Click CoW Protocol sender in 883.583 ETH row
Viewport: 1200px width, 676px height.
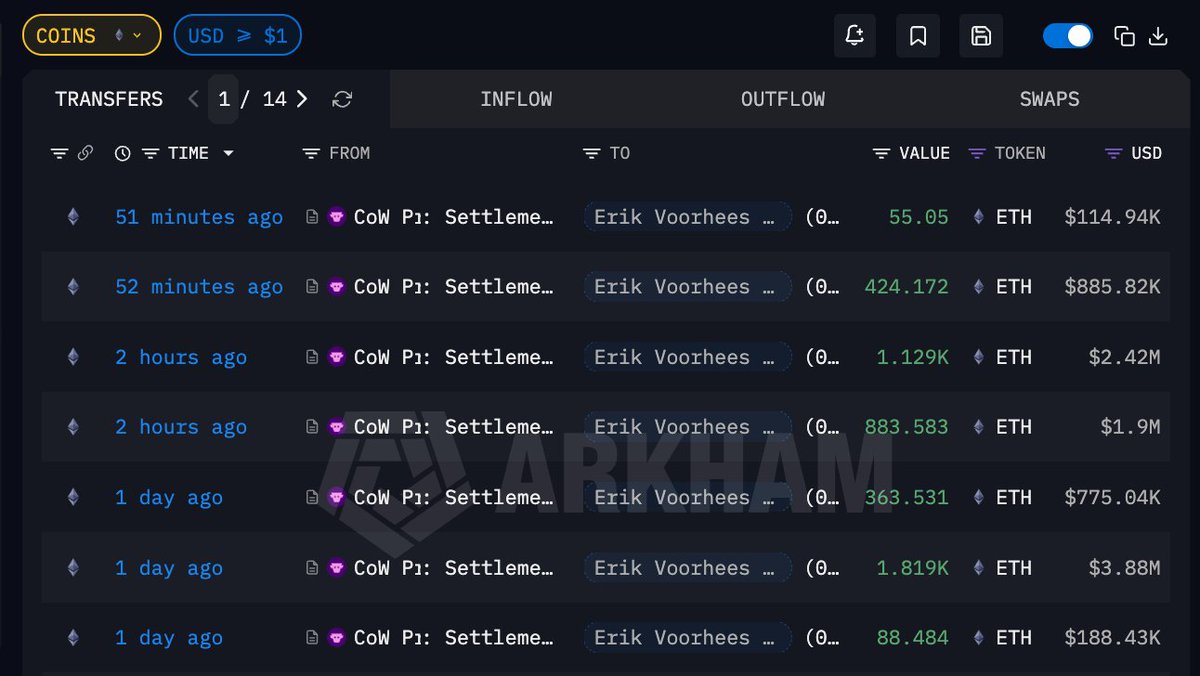(x=453, y=427)
